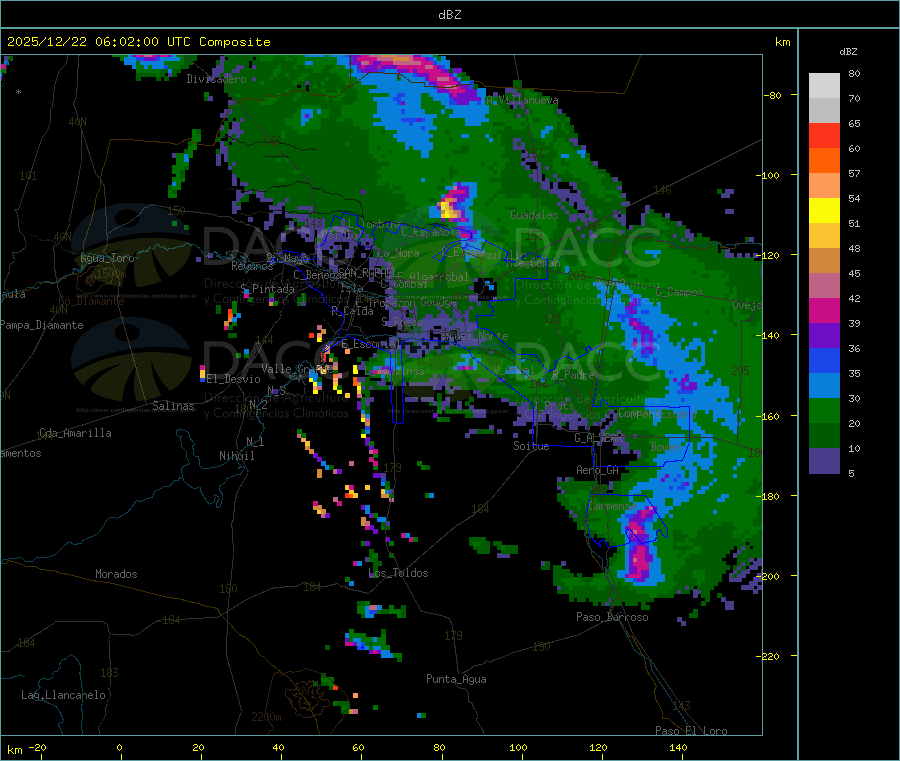This screenshot has height=761, width=900.
Task: Click the -200 km tick on the right axis
Action: [x=770, y=576]
